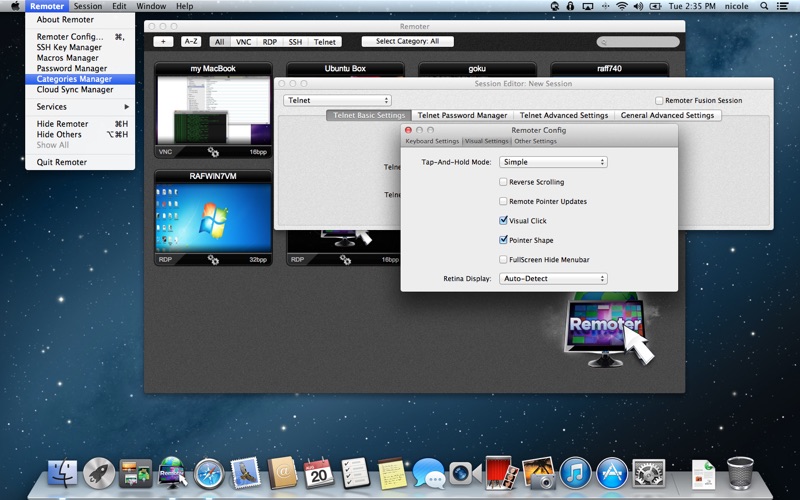Open Retina Display Auto-Detect dropdown
Screen dimensions: 800x500
553,279
